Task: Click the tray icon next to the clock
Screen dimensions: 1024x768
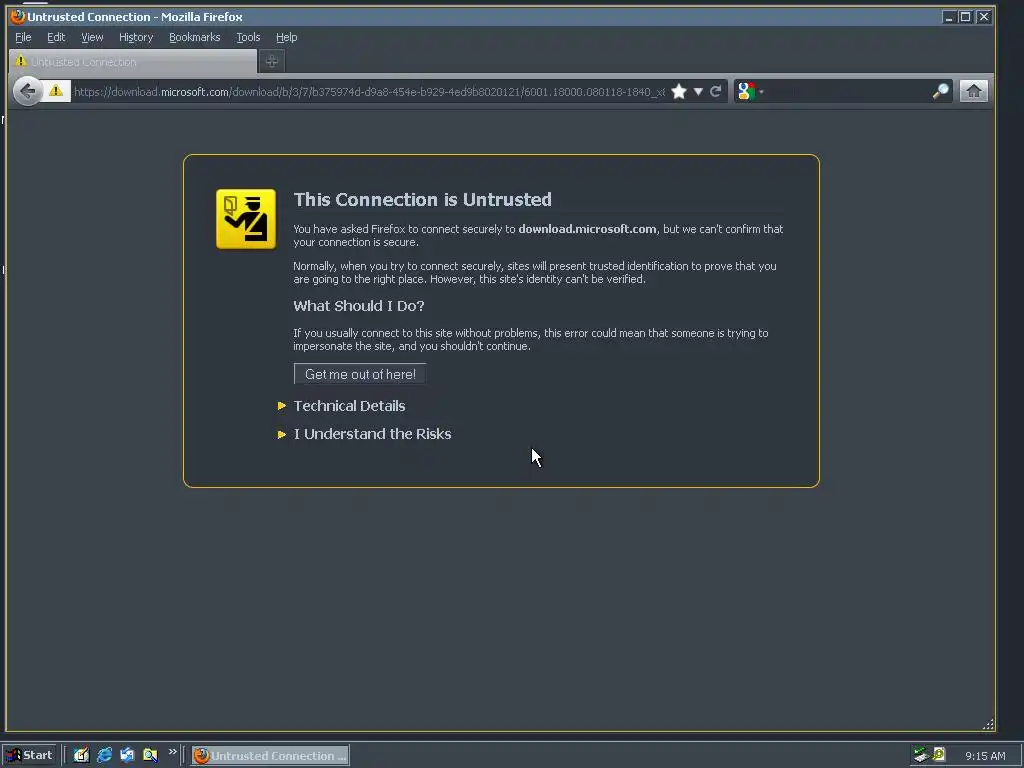Action: click(x=939, y=755)
